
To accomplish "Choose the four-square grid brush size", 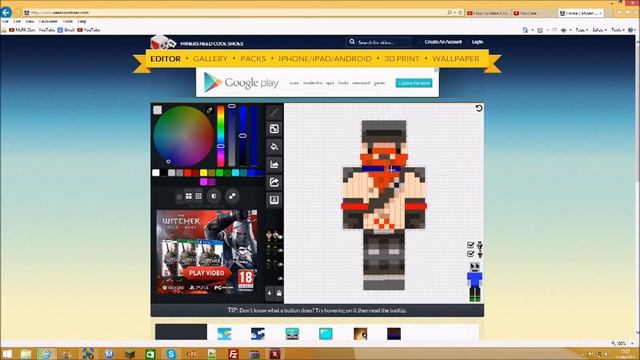I will pos(189,196).
